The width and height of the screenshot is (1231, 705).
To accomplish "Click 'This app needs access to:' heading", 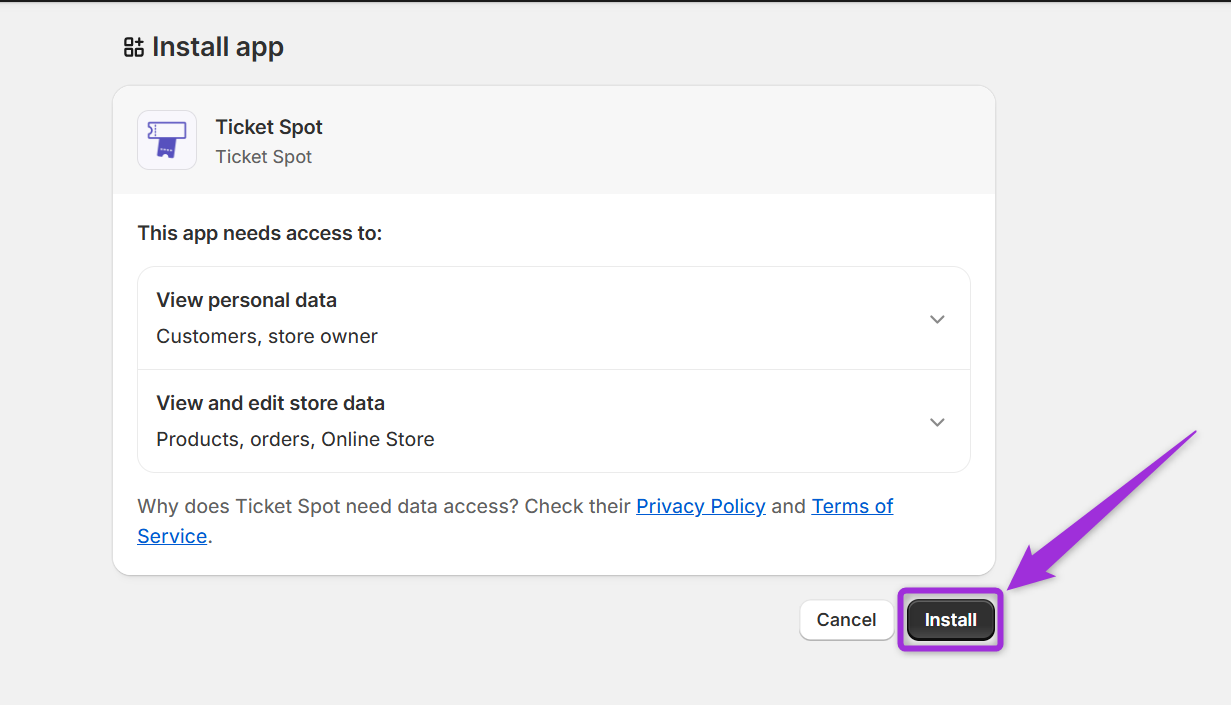I will coord(260,233).
